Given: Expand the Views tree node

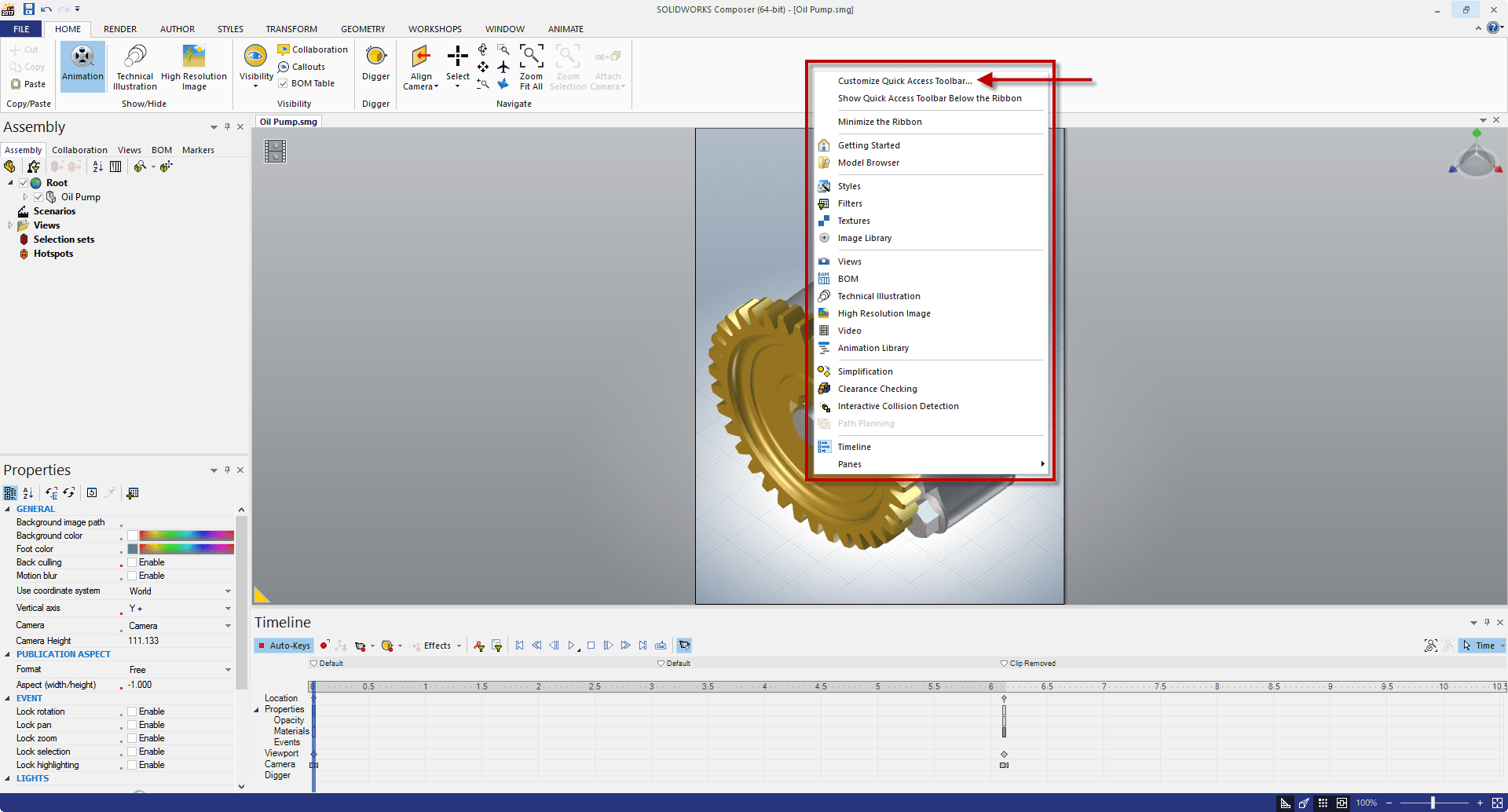Looking at the screenshot, I should tap(10, 225).
